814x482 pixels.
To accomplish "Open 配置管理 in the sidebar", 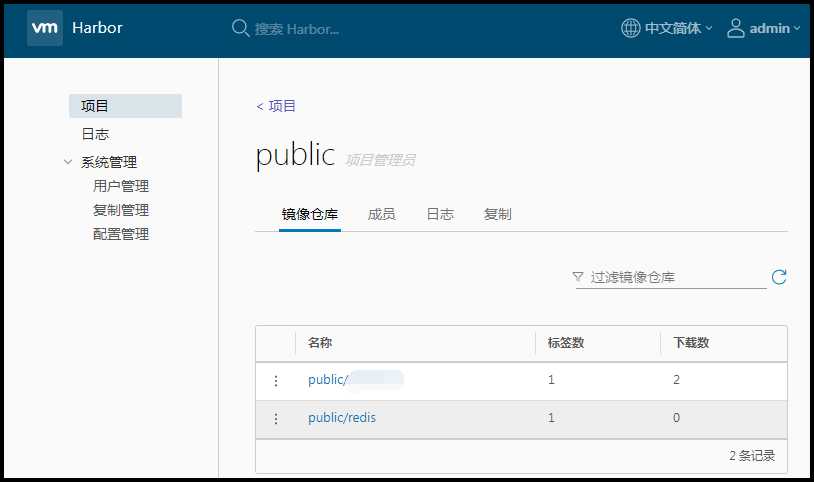I will coord(121,234).
